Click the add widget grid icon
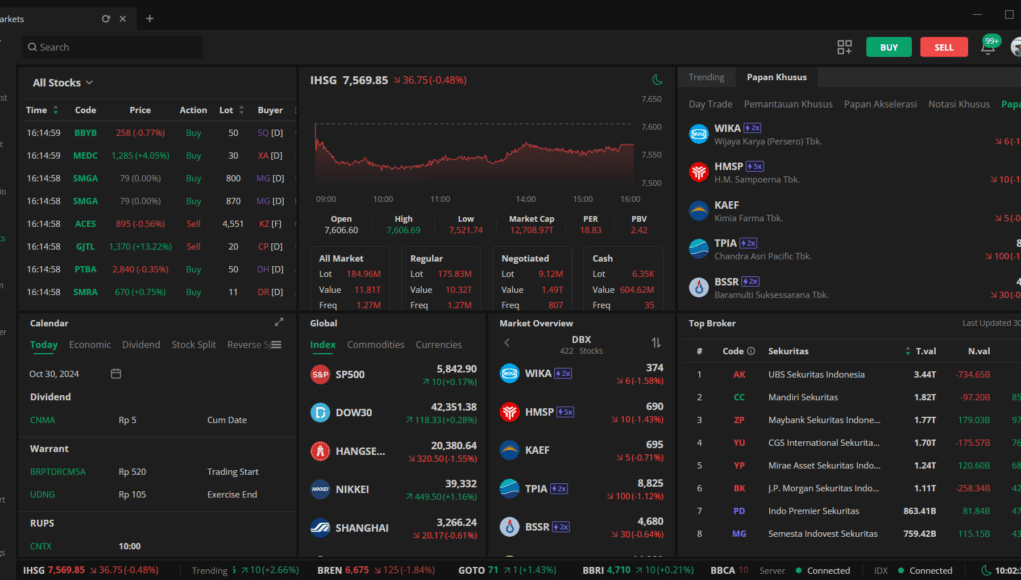The image size is (1021, 580). [844, 47]
